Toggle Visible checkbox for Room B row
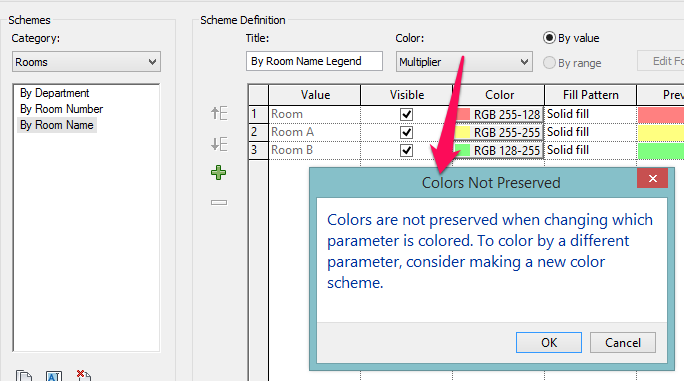 407,150
